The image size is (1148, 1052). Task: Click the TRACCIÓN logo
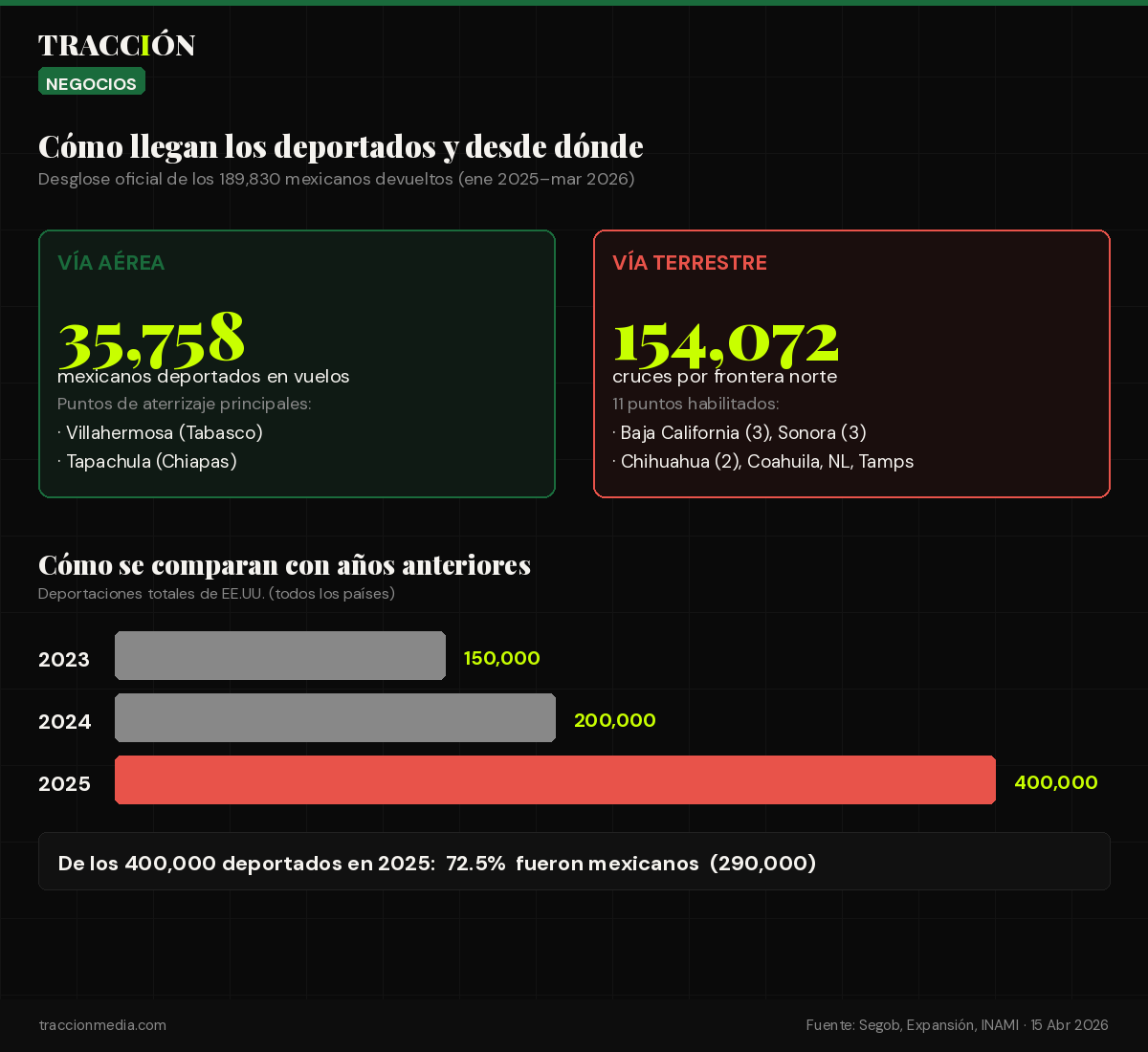(117, 44)
